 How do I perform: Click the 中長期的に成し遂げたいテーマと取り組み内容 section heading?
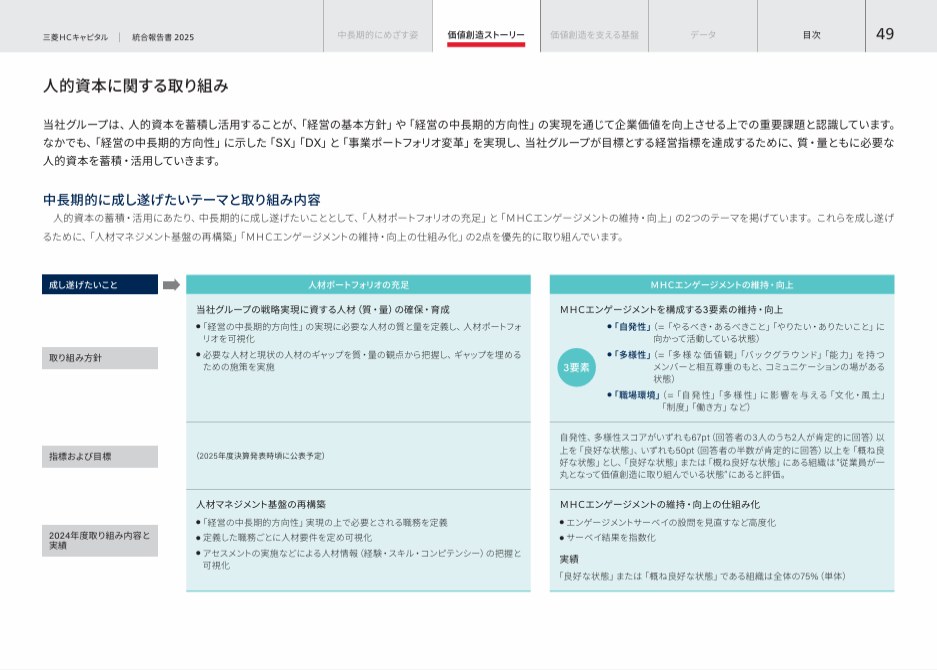pos(181,199)
